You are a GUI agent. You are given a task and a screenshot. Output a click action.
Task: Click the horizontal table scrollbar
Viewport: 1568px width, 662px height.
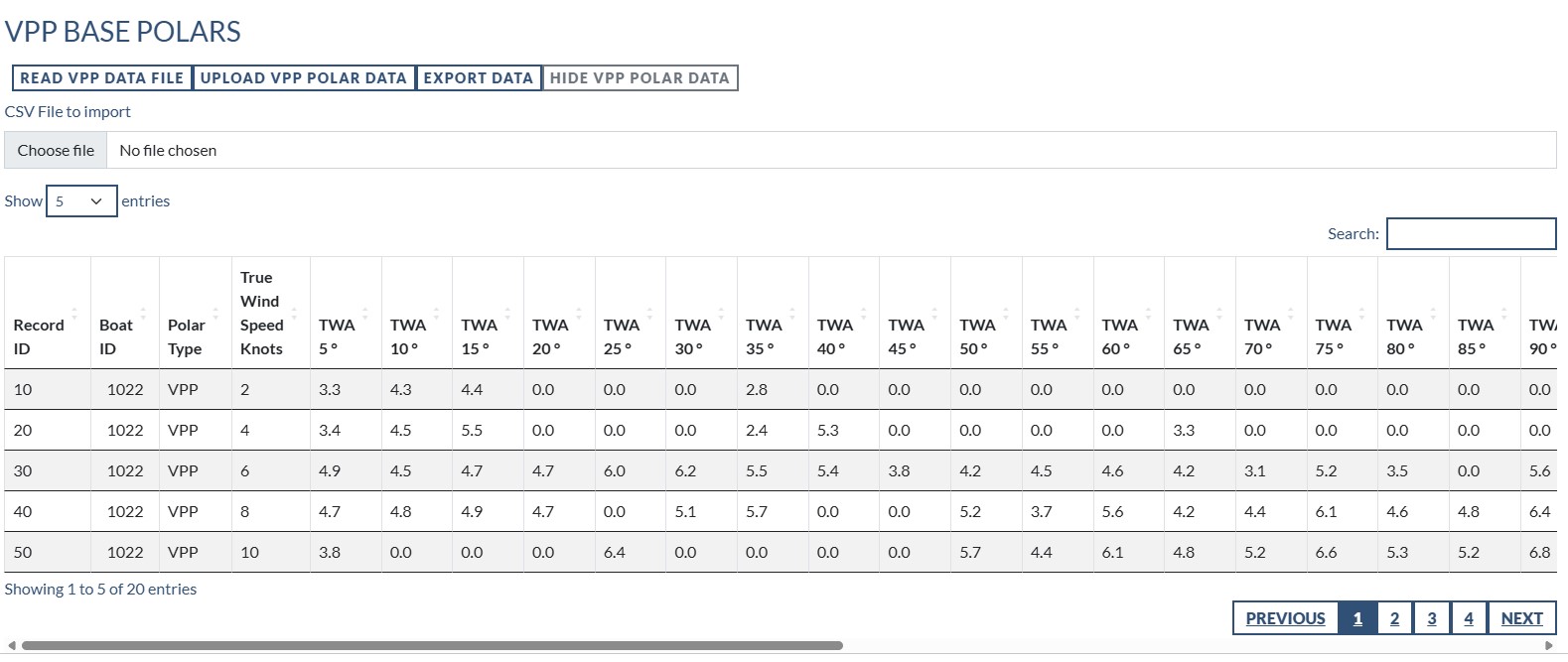[x=432, y=646]
